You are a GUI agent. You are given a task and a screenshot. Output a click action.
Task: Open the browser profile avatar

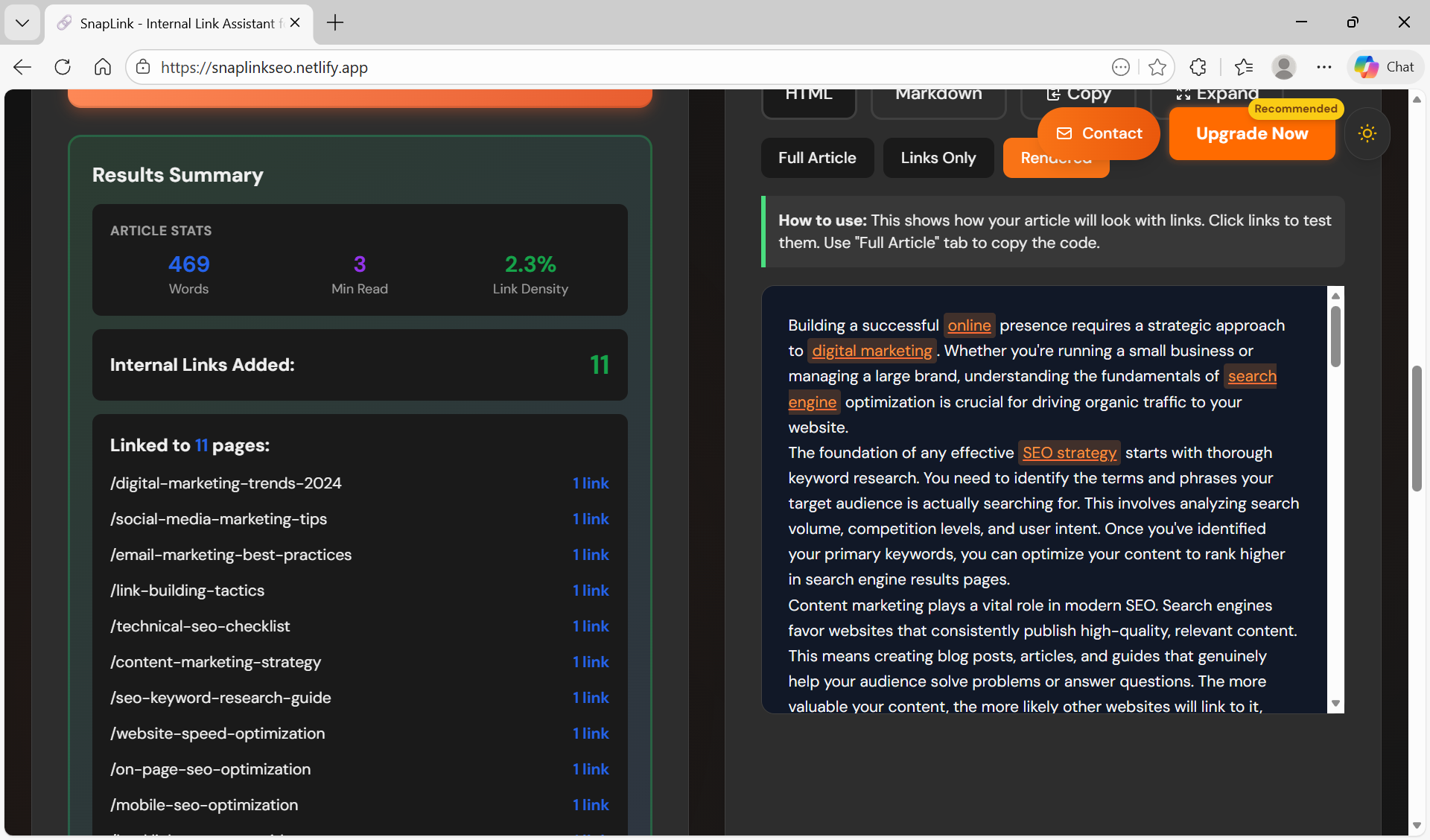pyautogui.click(x=1283, y=67)
